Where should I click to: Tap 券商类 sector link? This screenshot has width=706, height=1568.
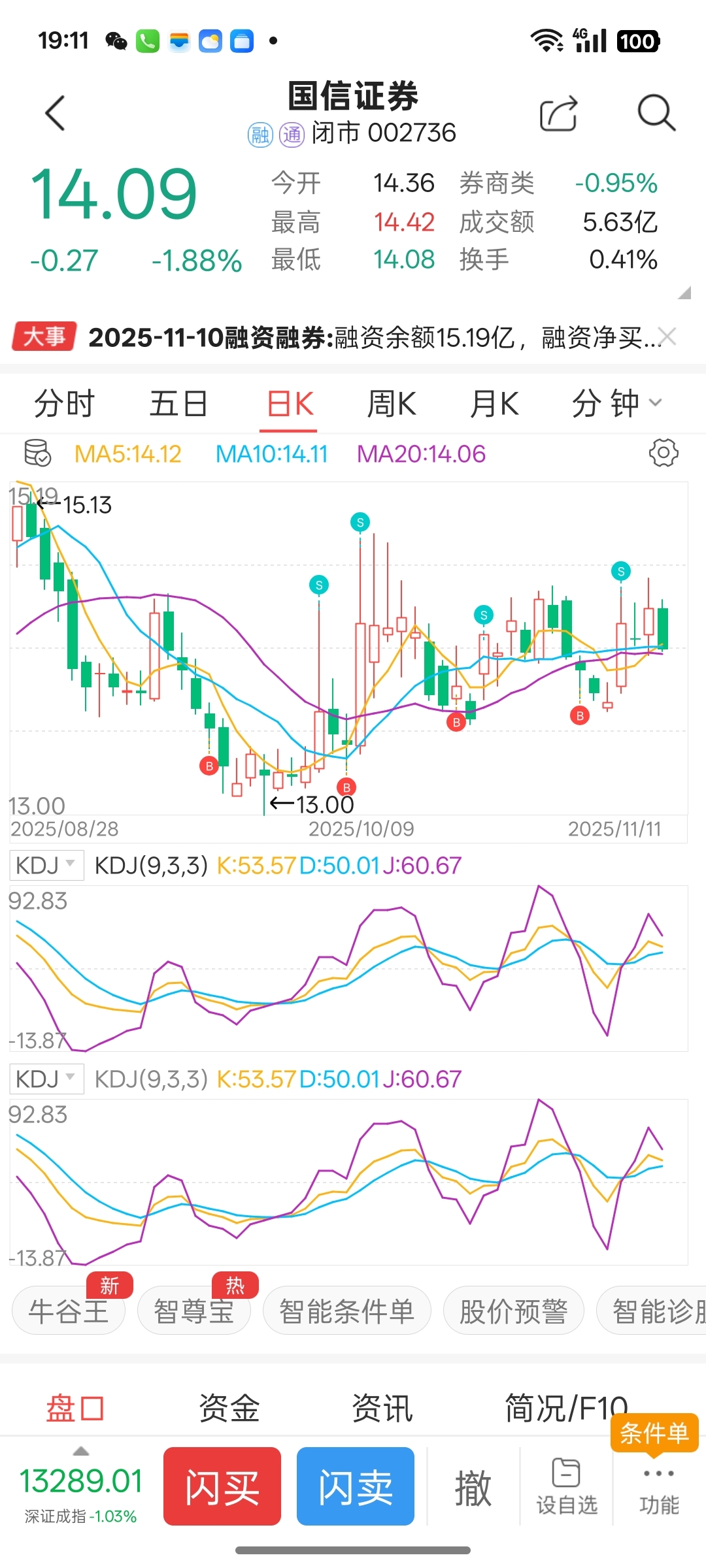coord(497,183)
